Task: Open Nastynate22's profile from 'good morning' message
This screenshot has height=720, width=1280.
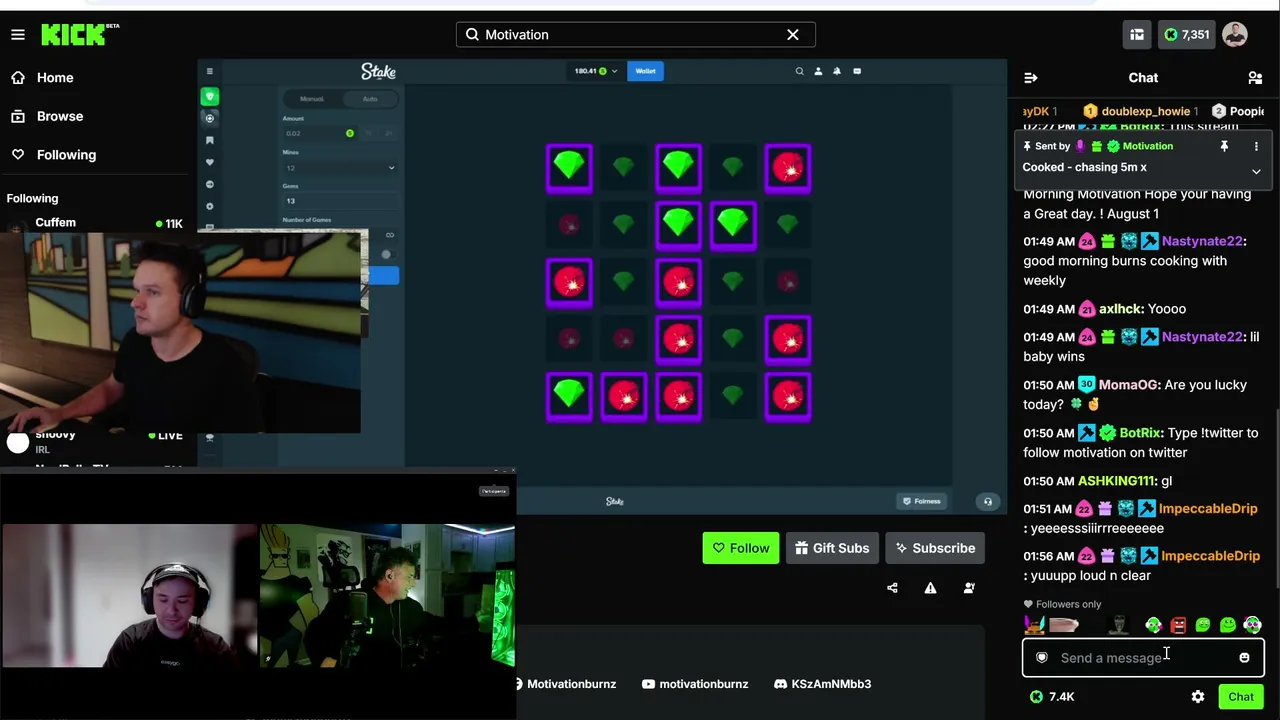Action: (1201, 241)
